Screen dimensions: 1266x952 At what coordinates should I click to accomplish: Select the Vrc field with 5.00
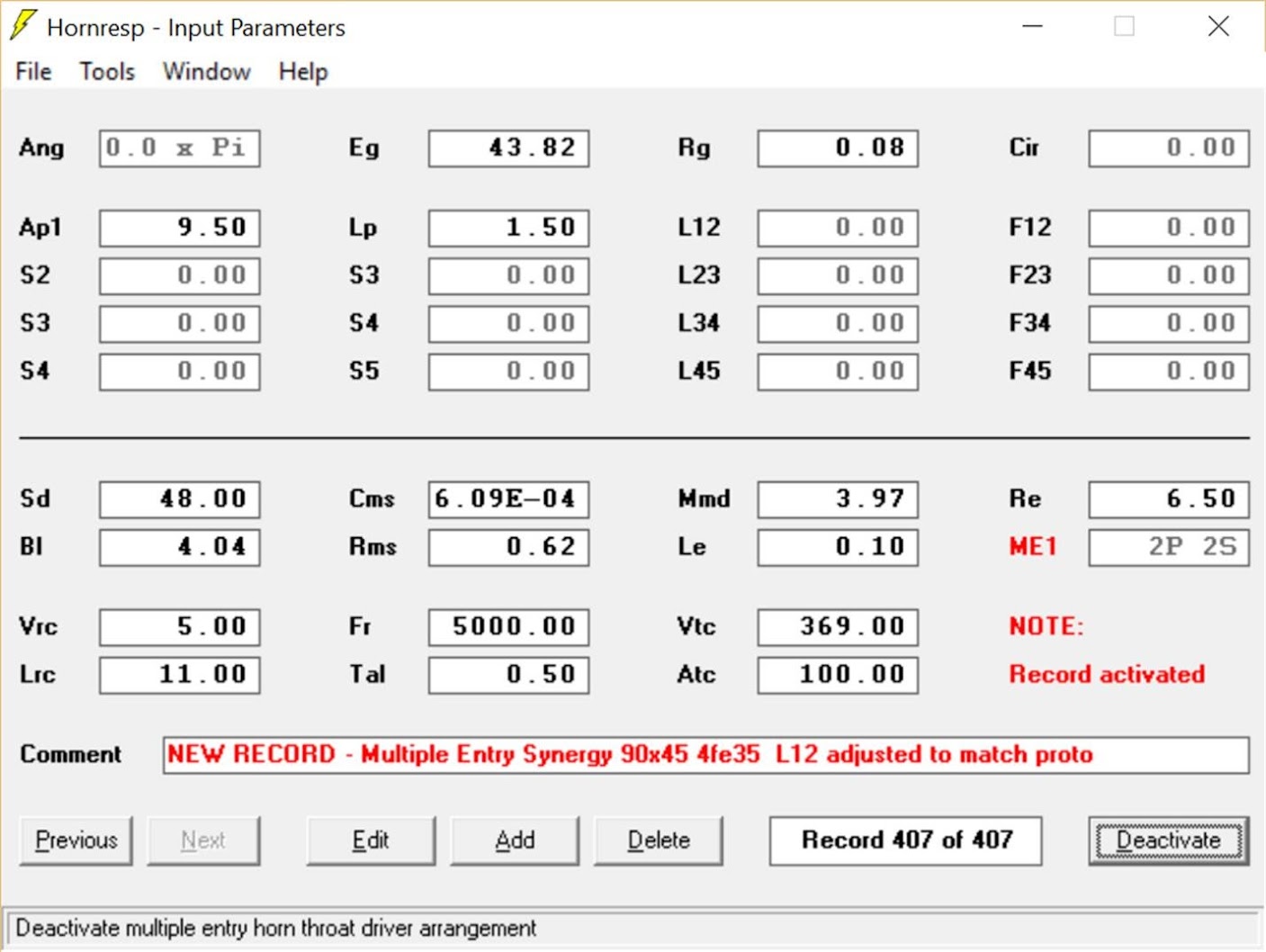coord(180,627)
